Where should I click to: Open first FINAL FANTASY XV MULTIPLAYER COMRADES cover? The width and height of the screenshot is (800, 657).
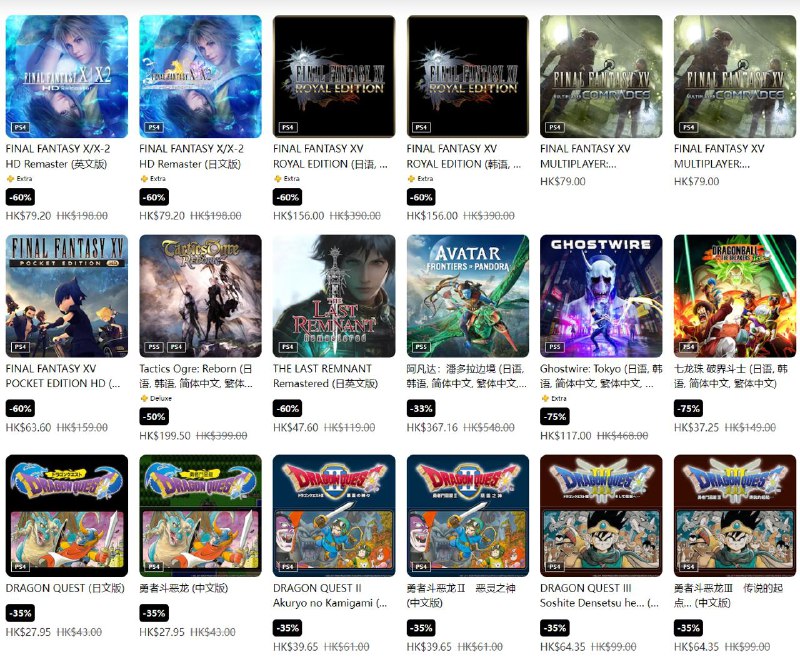(x=602, y=77)
